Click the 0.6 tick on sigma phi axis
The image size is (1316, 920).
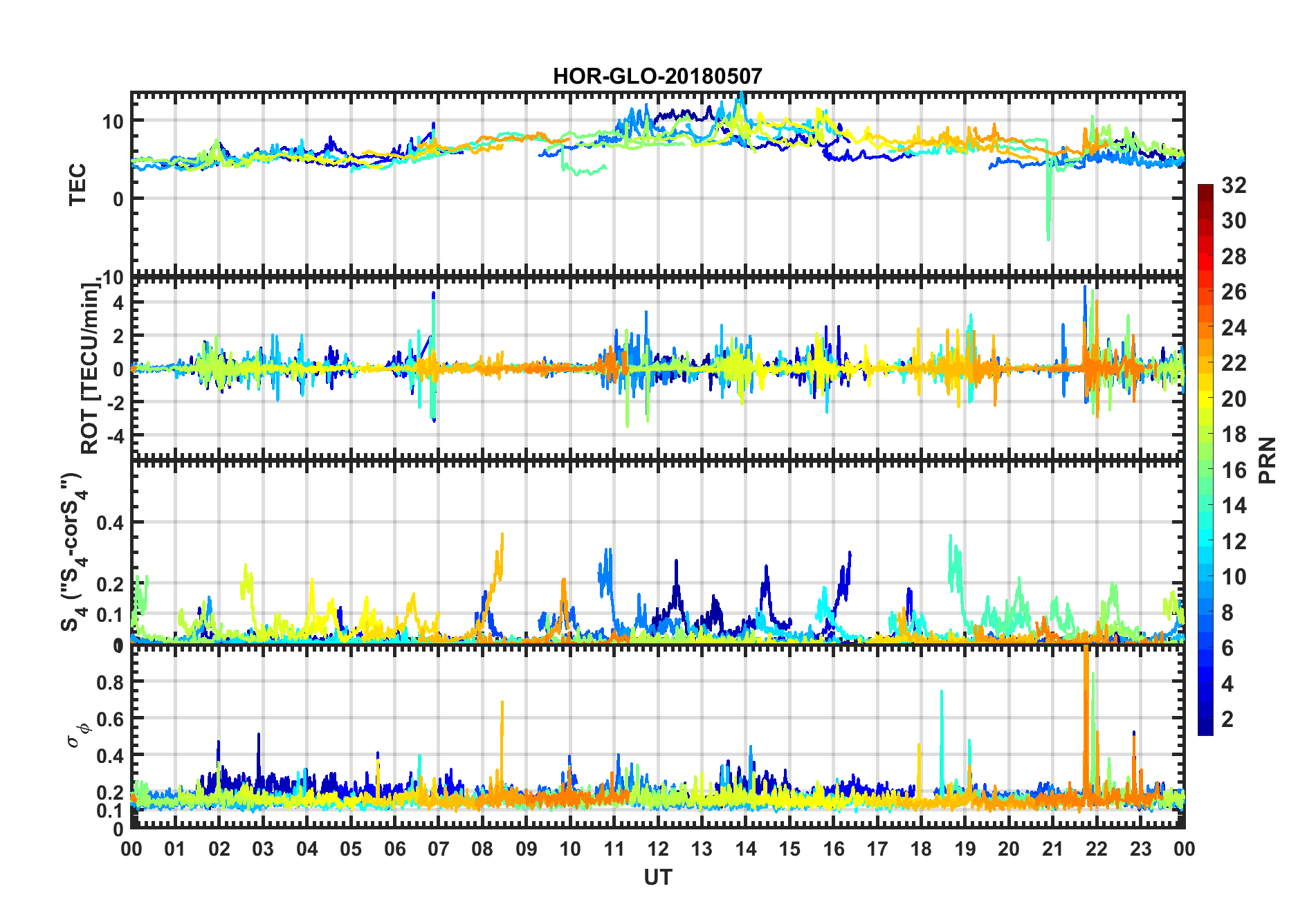pyautogui.click(x=111, y=719)
